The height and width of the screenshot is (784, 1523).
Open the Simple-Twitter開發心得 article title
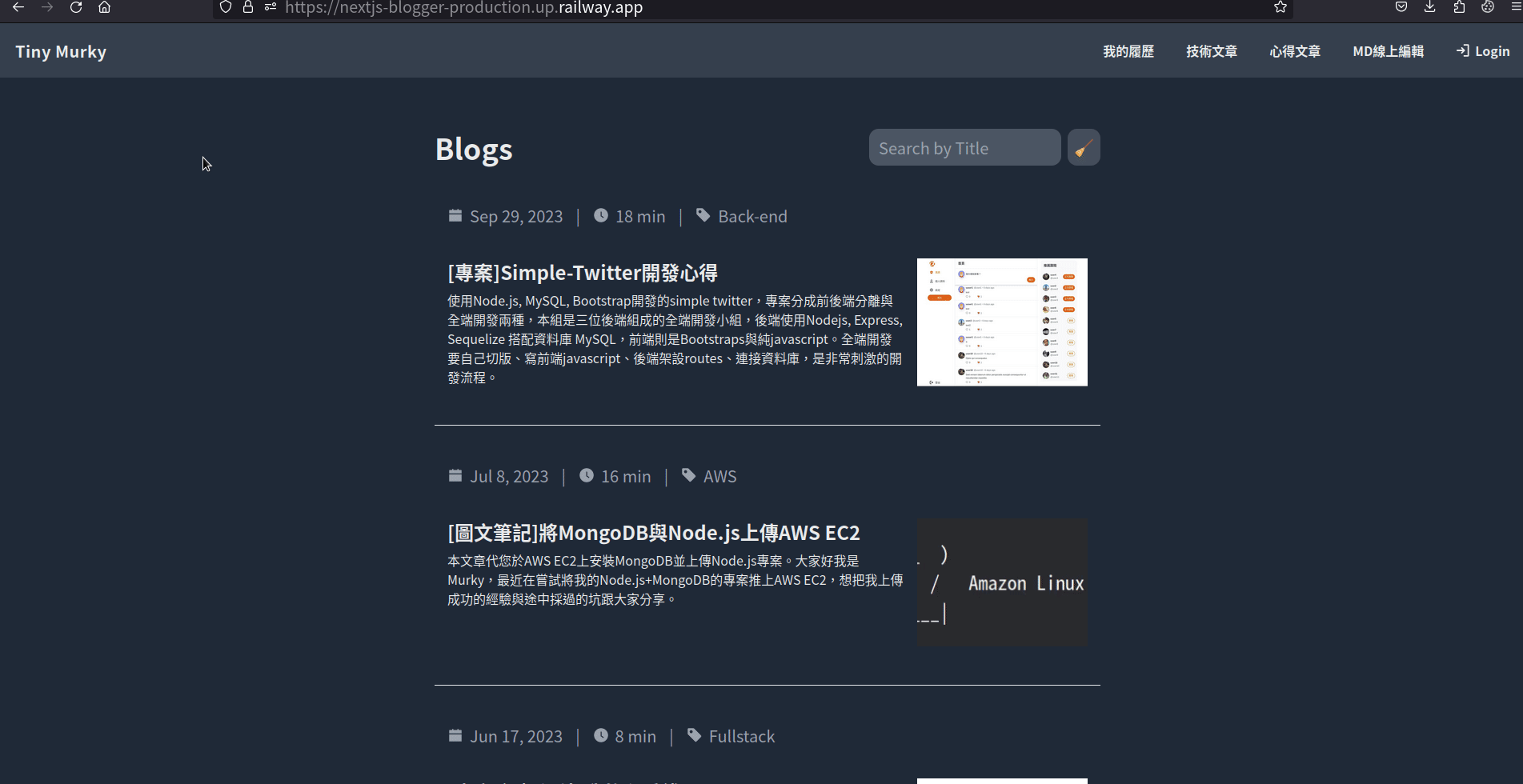pyautogui.click(x=583, y=273)
